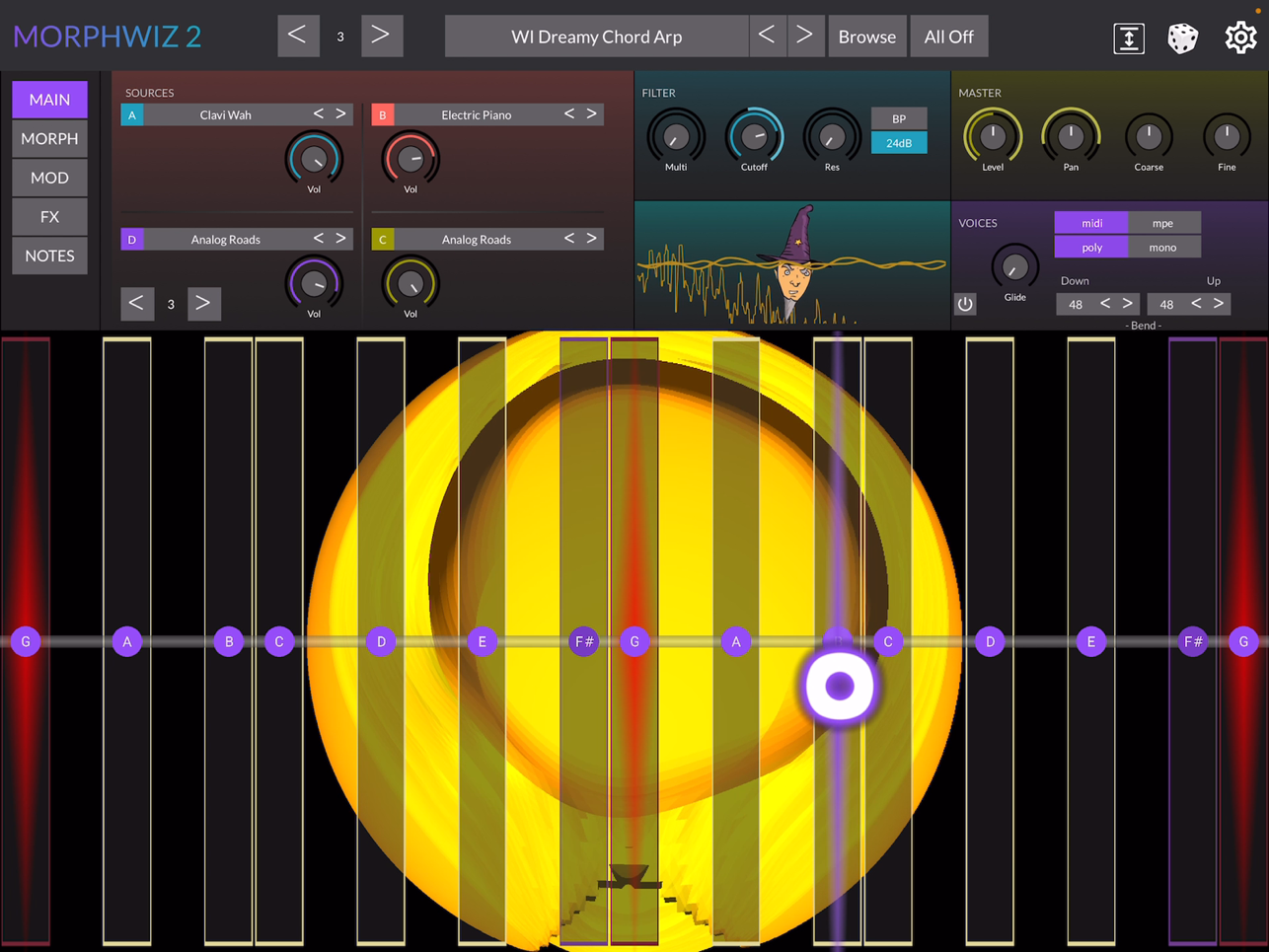Viewport: 1269px width, 952px height.
Task: Click the expand keyboard height icon
Action: tap(1129, 37)
